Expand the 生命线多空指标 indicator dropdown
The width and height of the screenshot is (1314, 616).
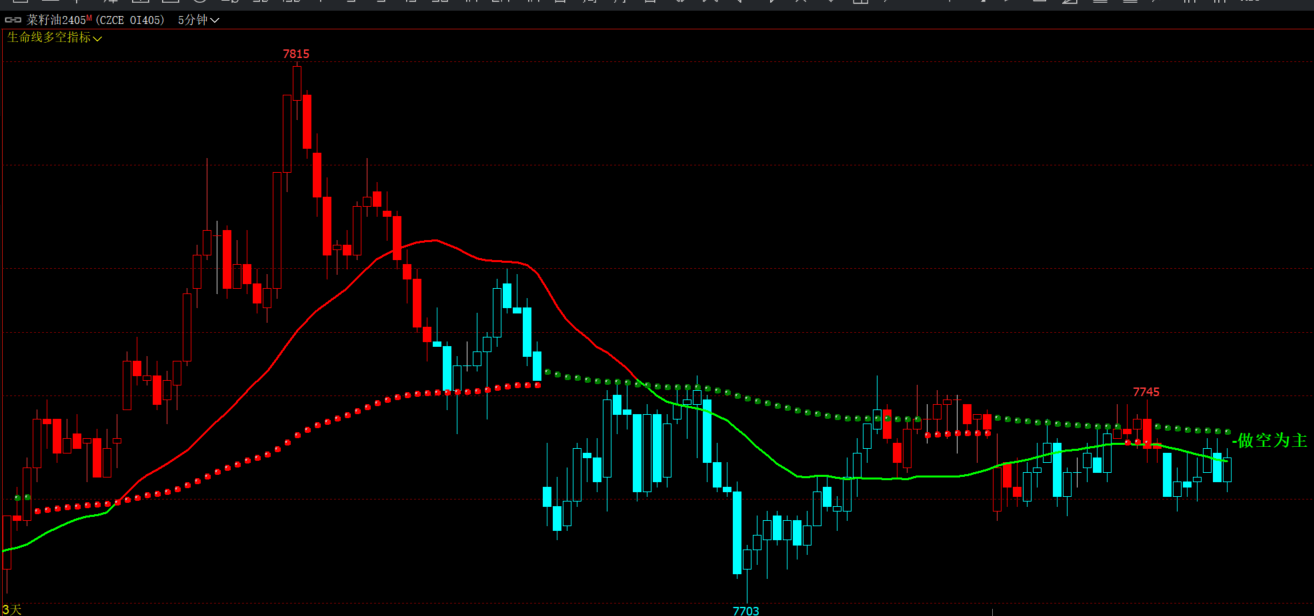(x=54, y=37)
